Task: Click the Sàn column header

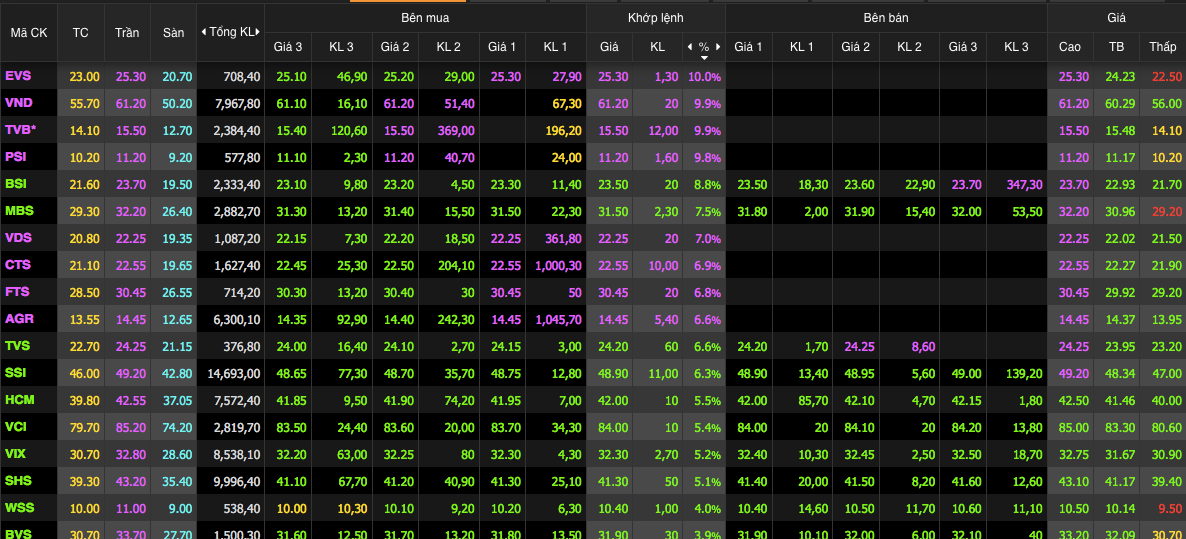Action: tap(174, 32)
